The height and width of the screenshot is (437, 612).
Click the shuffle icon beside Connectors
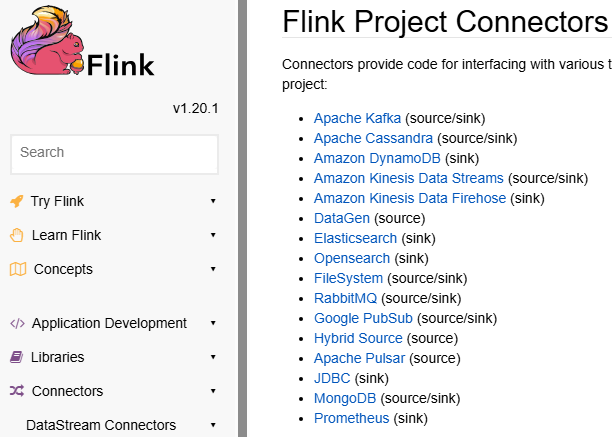17,391
